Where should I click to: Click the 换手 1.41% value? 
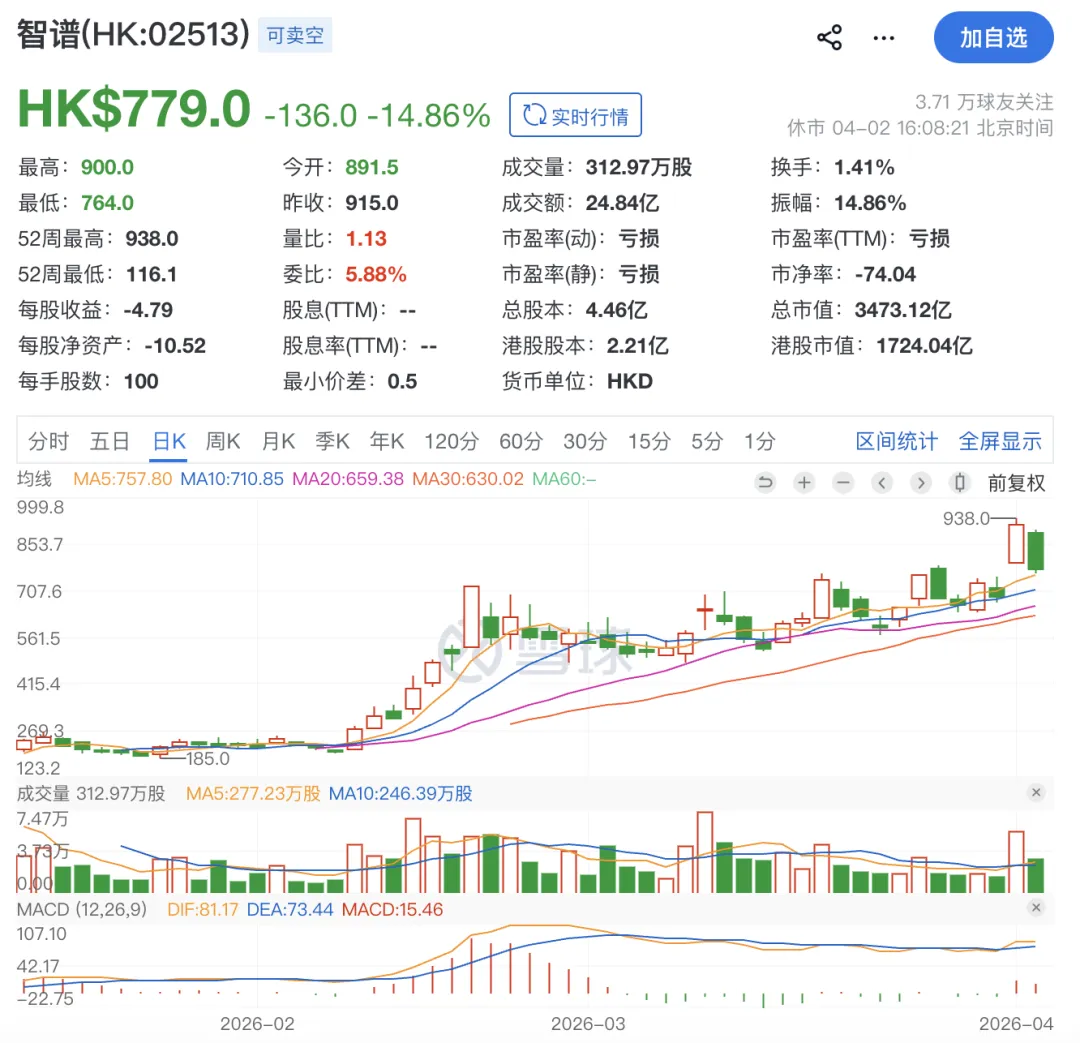pyautogui.click(x=864, y=167)
